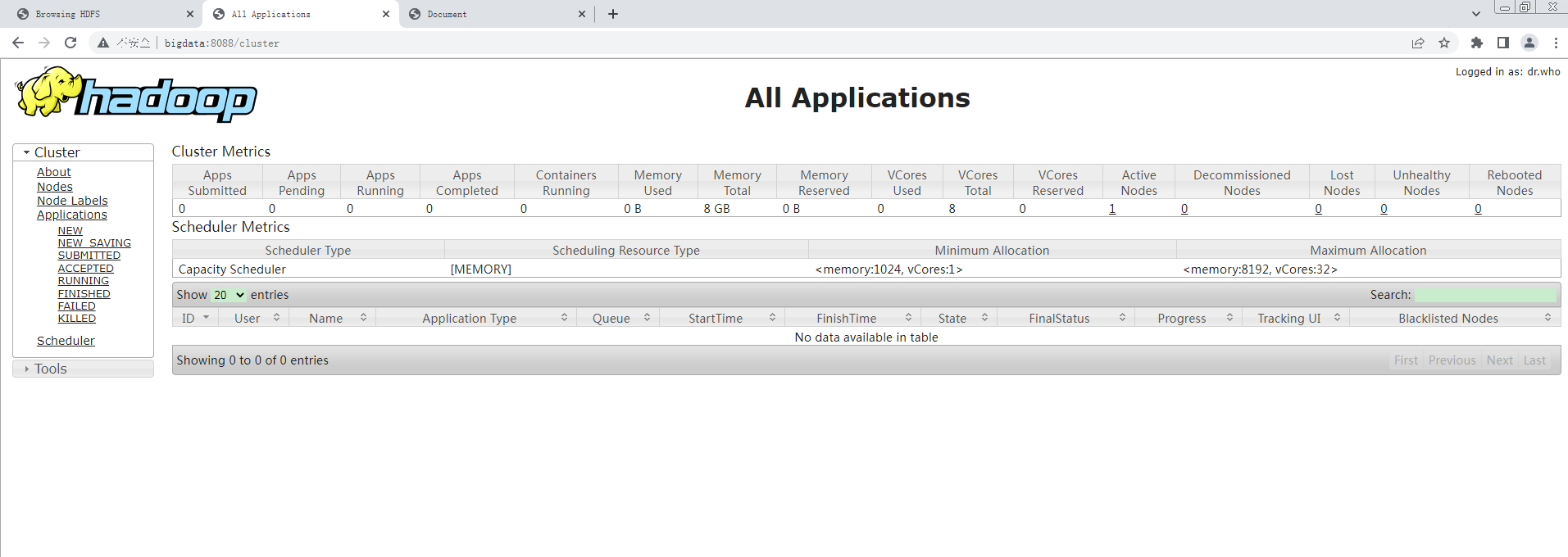Image resolution: width=1568 pixels, height=557 pixels.
Task: Open the tab search dropdown arrow
Action: tap(1476, 14)
